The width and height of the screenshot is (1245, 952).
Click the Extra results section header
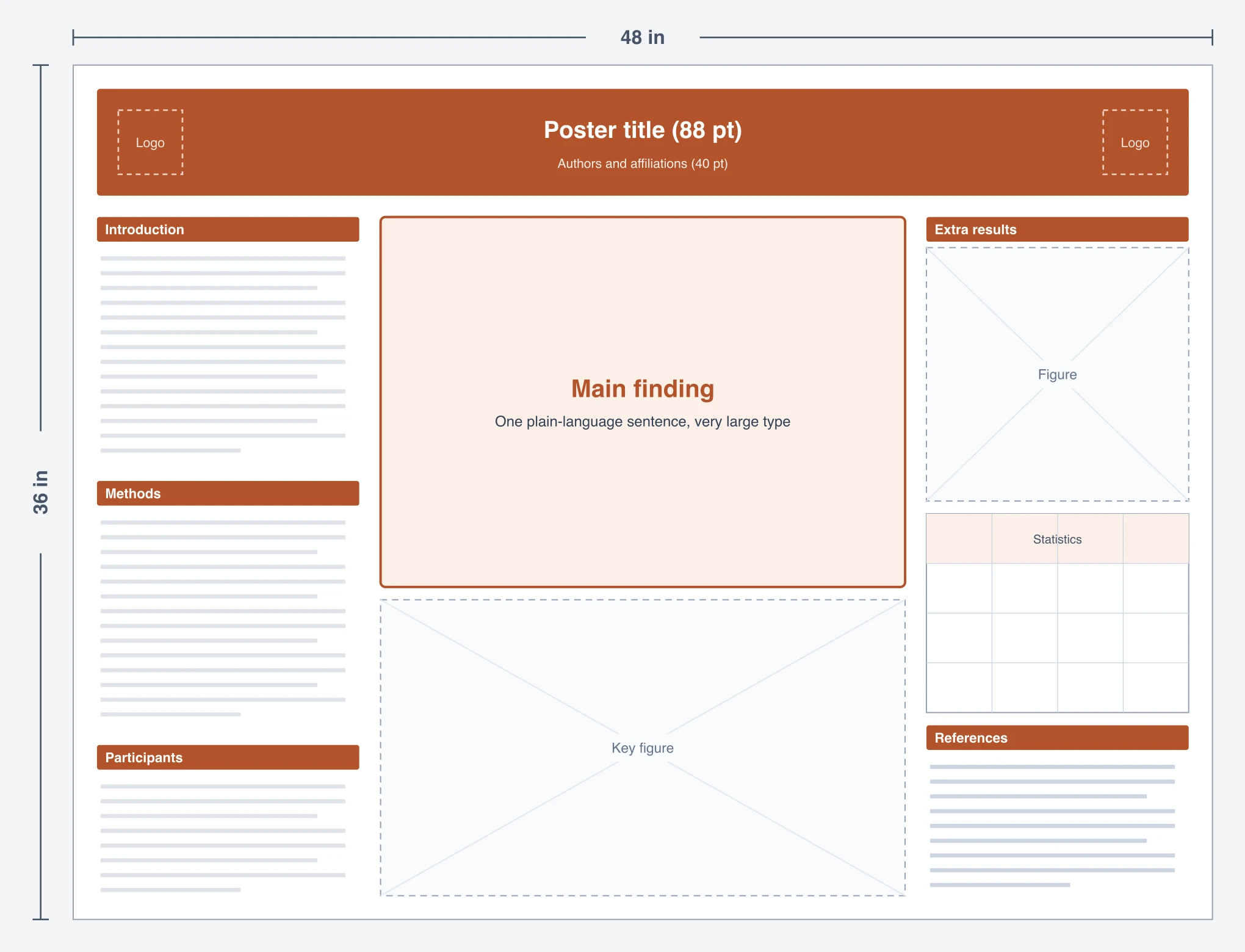click(x=1058, y=229)
